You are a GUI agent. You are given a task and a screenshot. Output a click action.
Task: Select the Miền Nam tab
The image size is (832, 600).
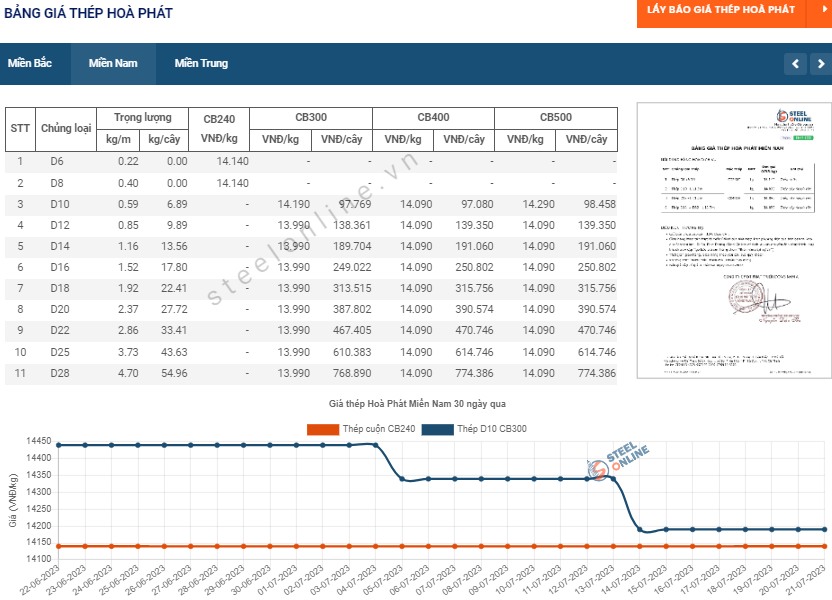coord(113,63)
